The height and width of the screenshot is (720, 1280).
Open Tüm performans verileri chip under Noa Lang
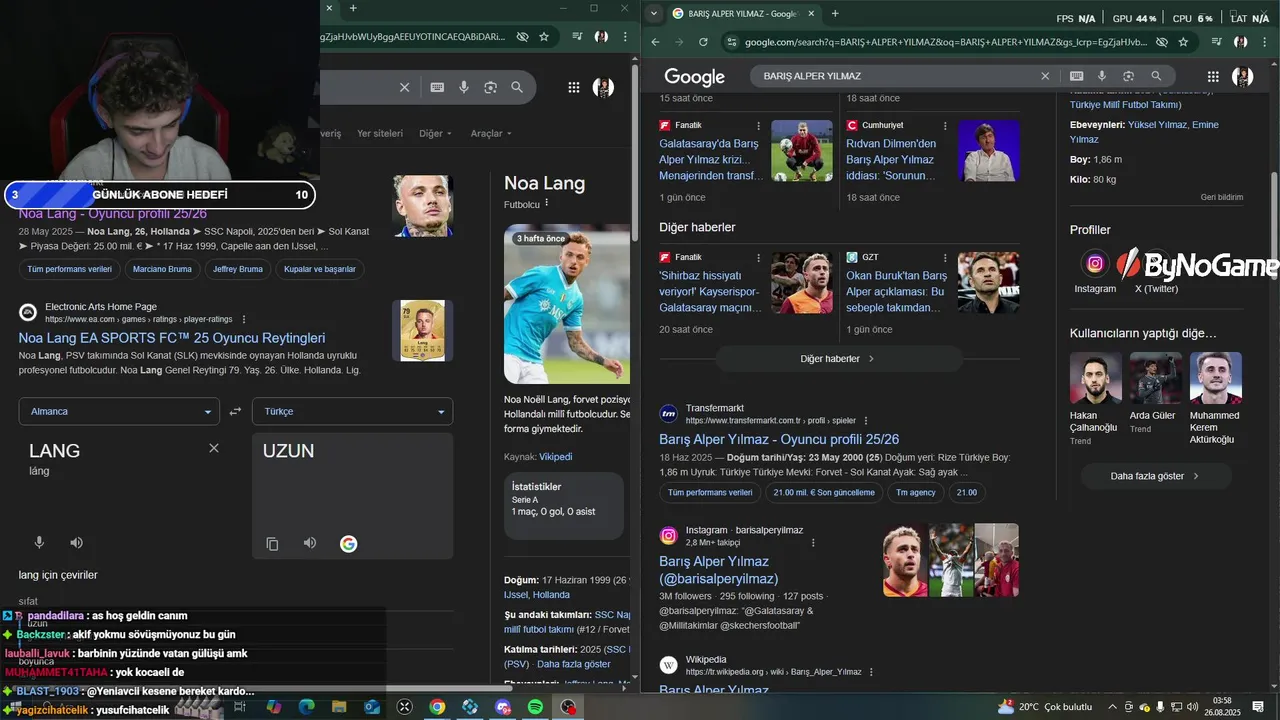[x=69, y=269]
